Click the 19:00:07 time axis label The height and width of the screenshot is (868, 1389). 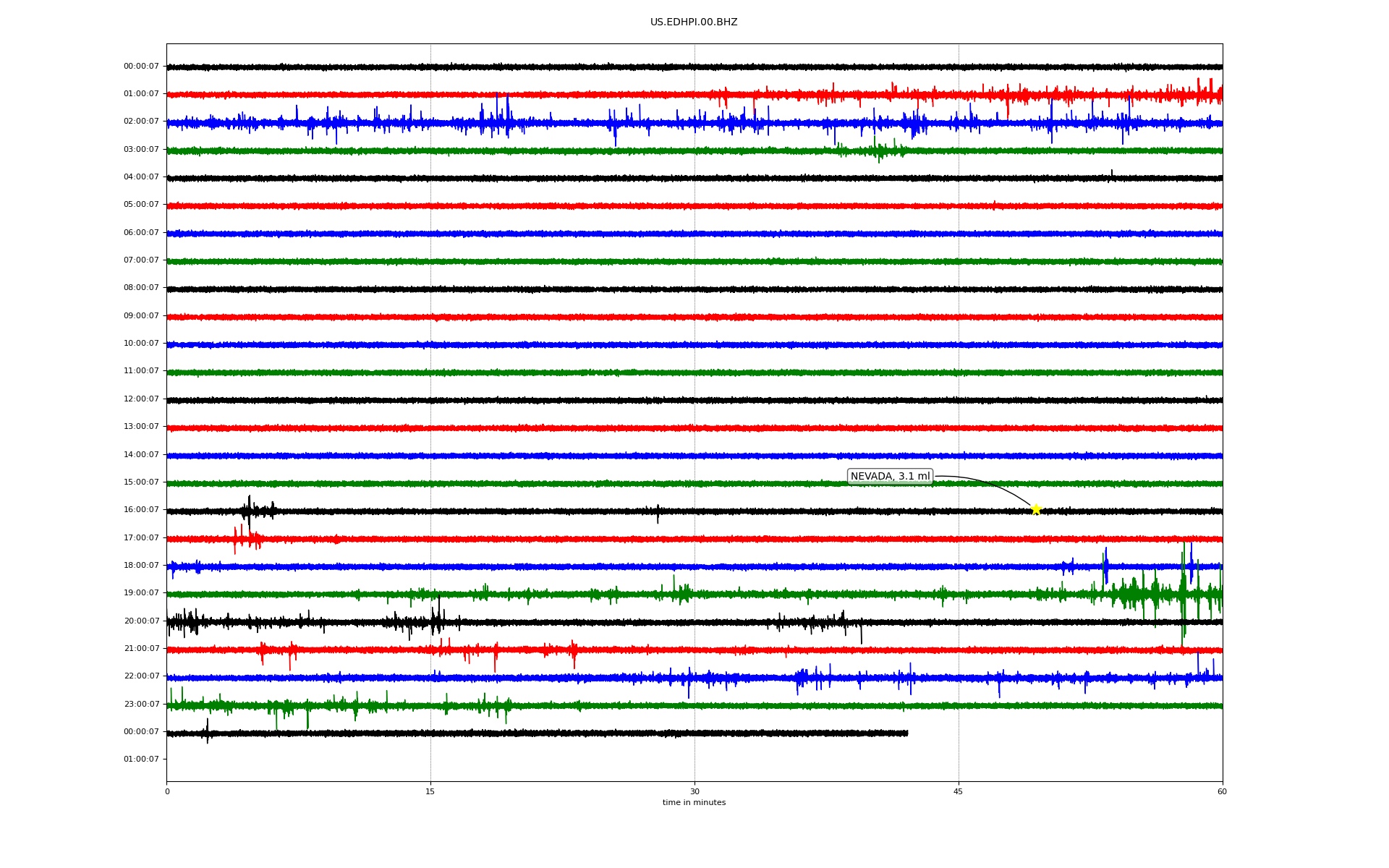click(141, 593)
